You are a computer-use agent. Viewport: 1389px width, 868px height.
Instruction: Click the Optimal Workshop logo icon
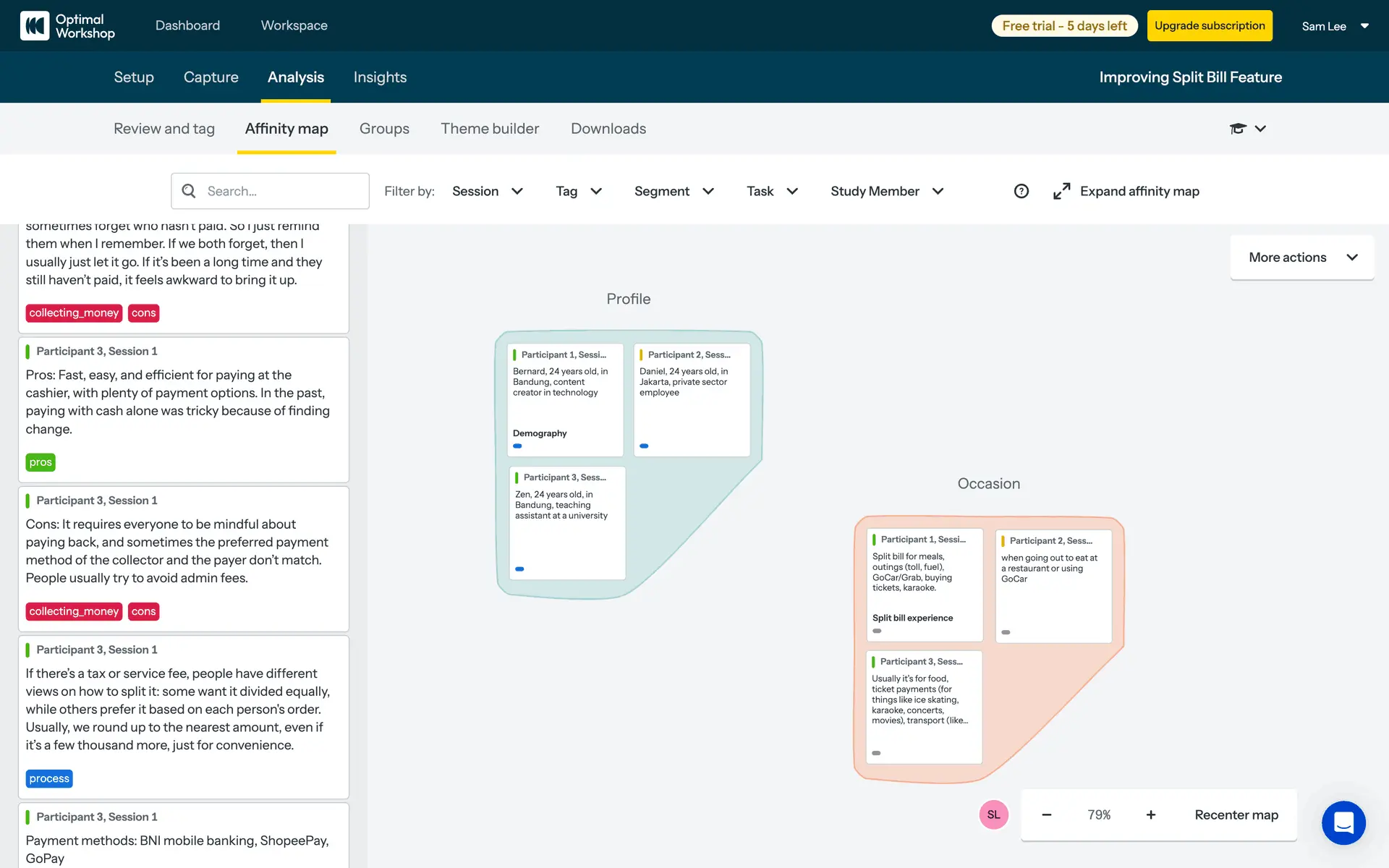(x=35, y=26)
